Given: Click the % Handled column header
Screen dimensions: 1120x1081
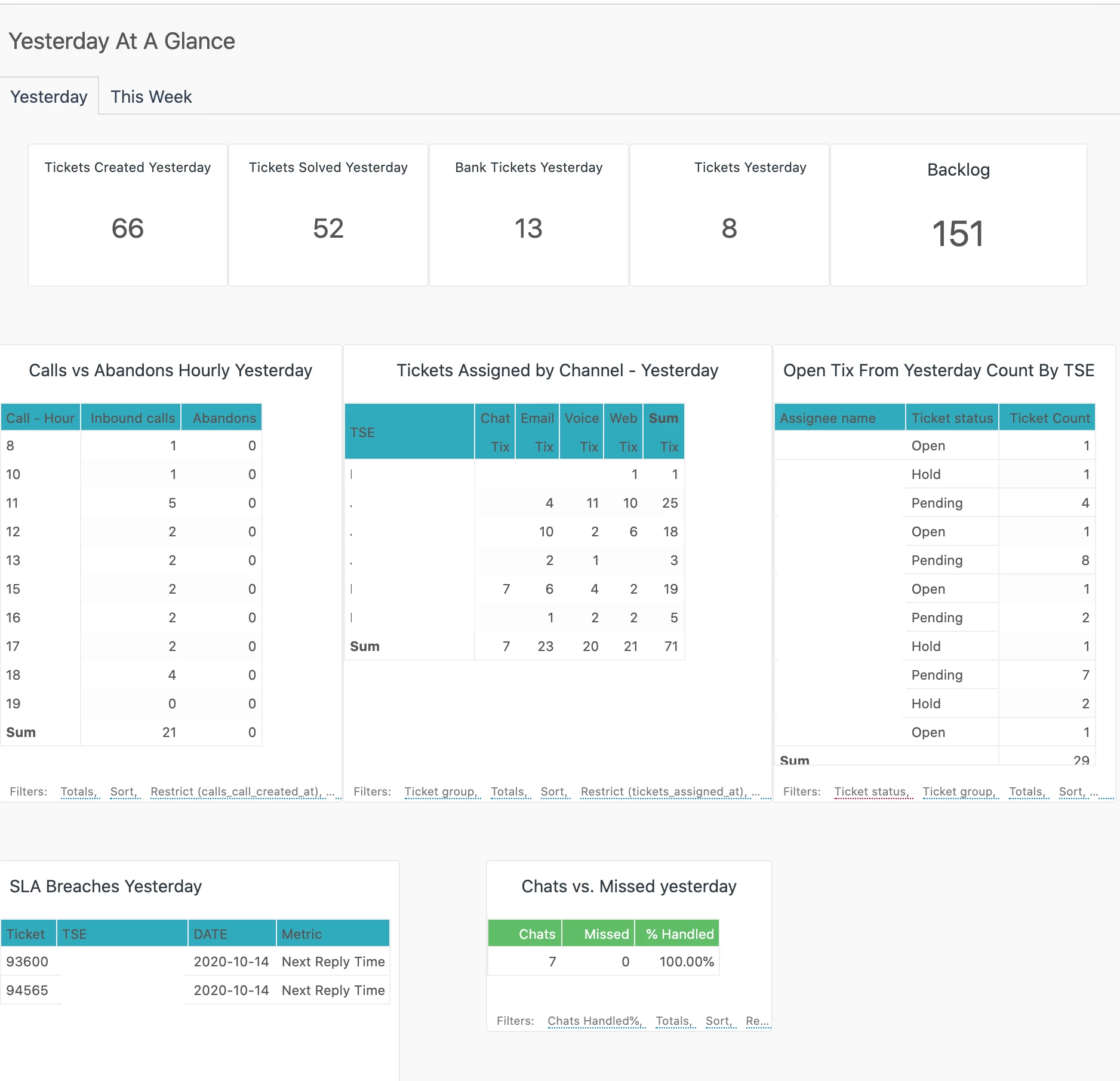Looking at the screenshot, I should [x=677, y=934].
